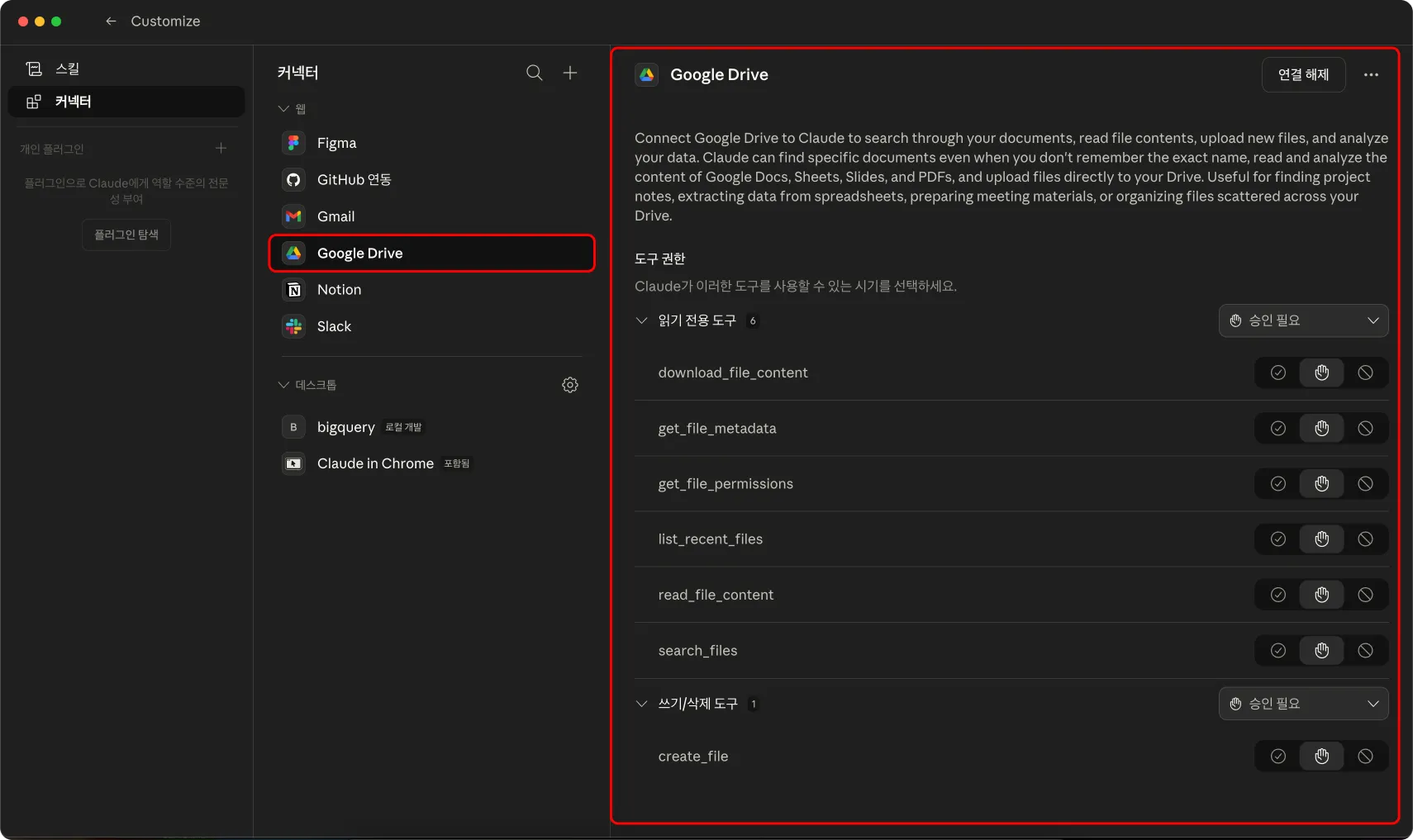Click the Notion logo icon
This screenshot has height=840, width=1413.
click(x=293, y=290)
